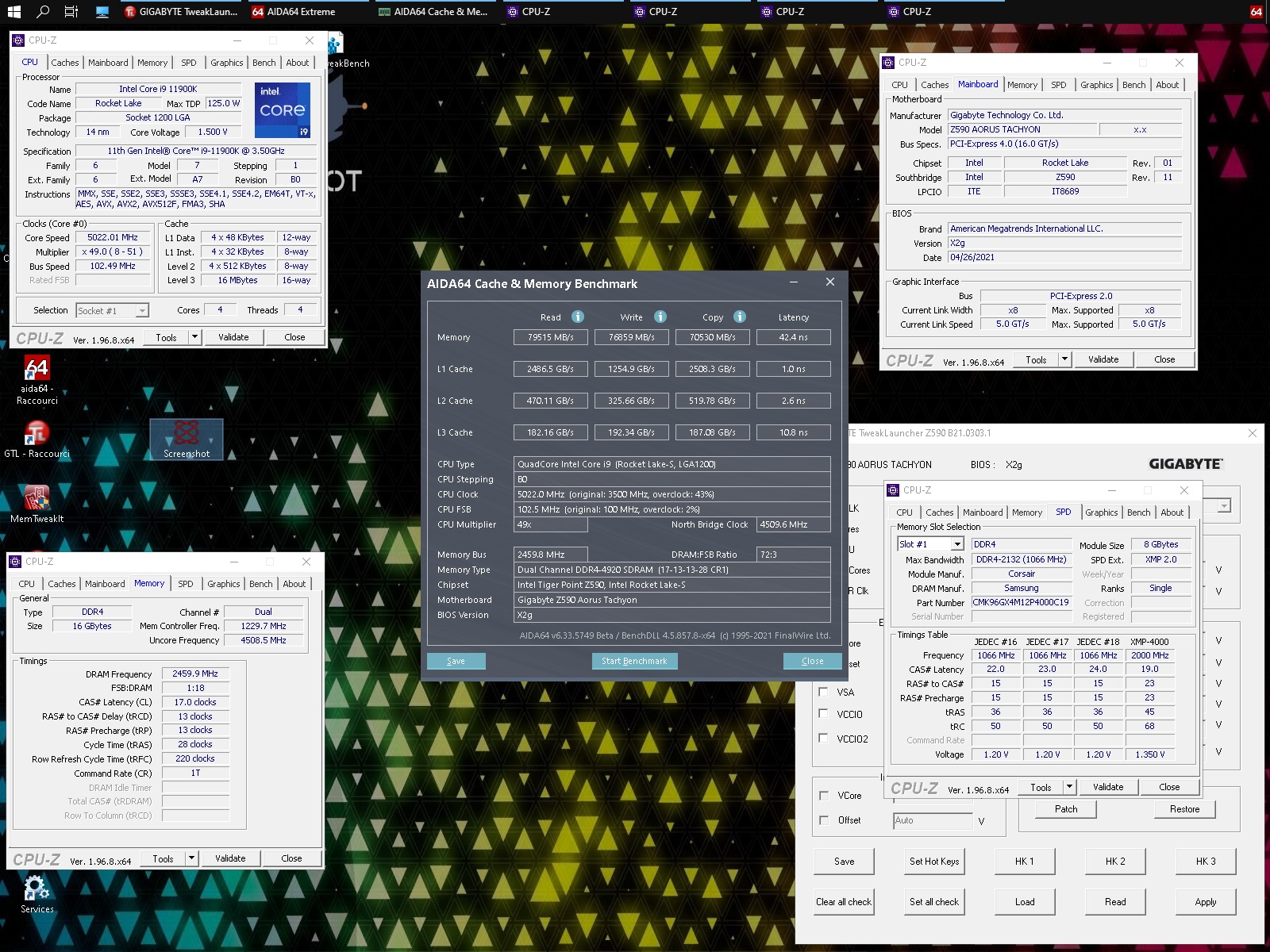Start the AIDA64 benchmark
Image resolution: width=1270 pixels, height=952 pixels.
[x=634, y=661]
